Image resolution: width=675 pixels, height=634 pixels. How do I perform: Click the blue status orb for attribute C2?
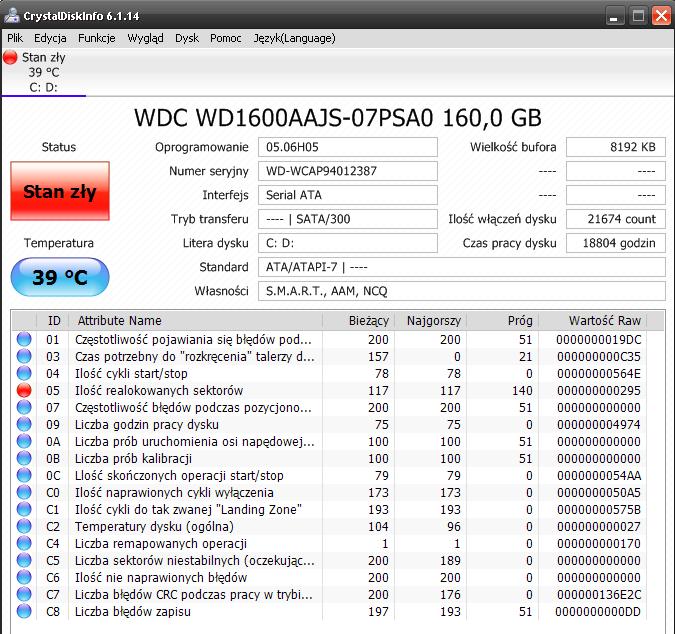24,526
